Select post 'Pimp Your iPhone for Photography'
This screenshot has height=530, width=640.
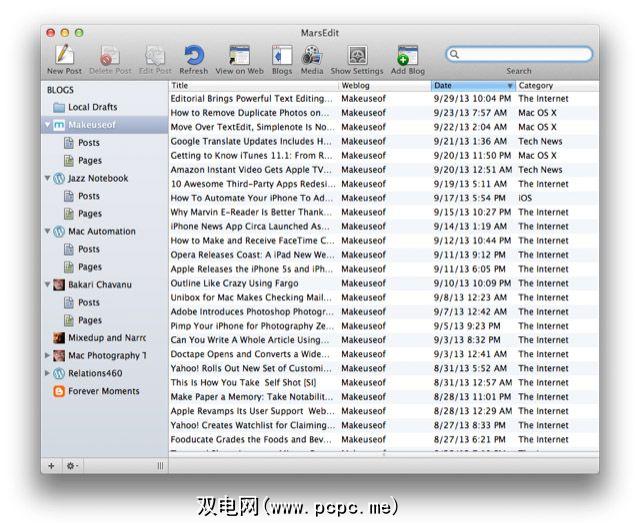[384, 326]
